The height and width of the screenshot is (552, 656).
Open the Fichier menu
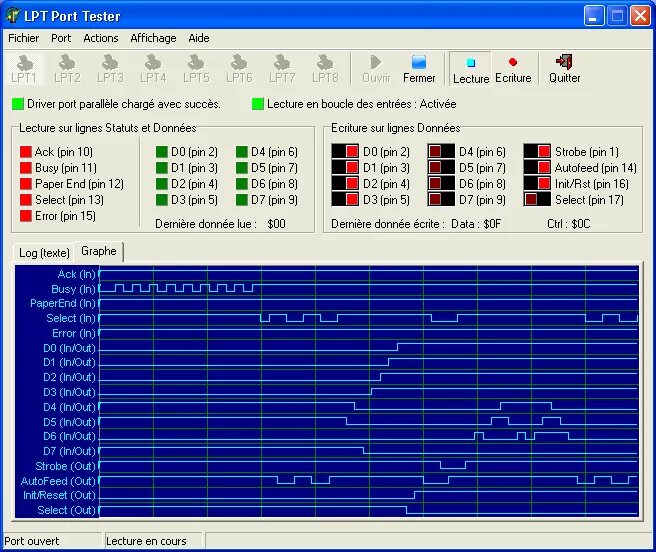23,38
